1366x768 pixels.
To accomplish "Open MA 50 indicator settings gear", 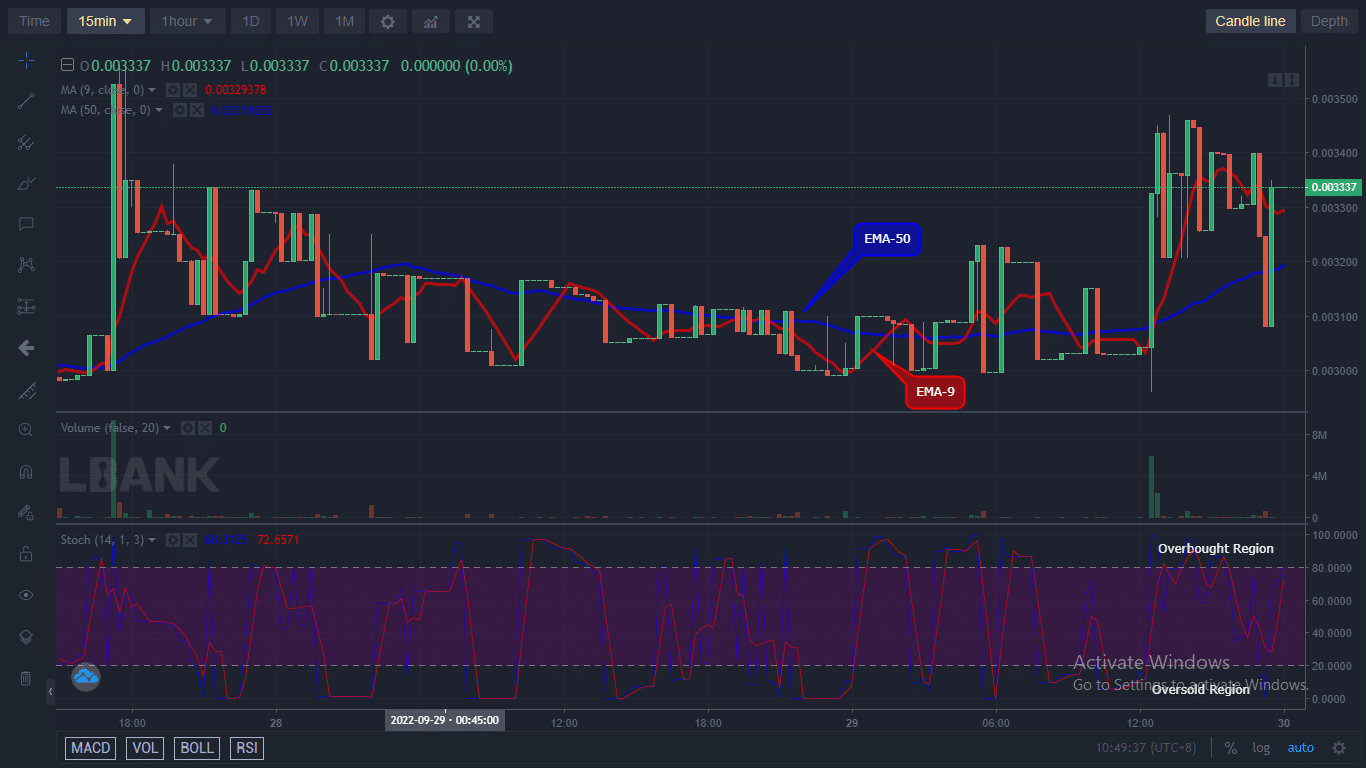I will 179,110.
